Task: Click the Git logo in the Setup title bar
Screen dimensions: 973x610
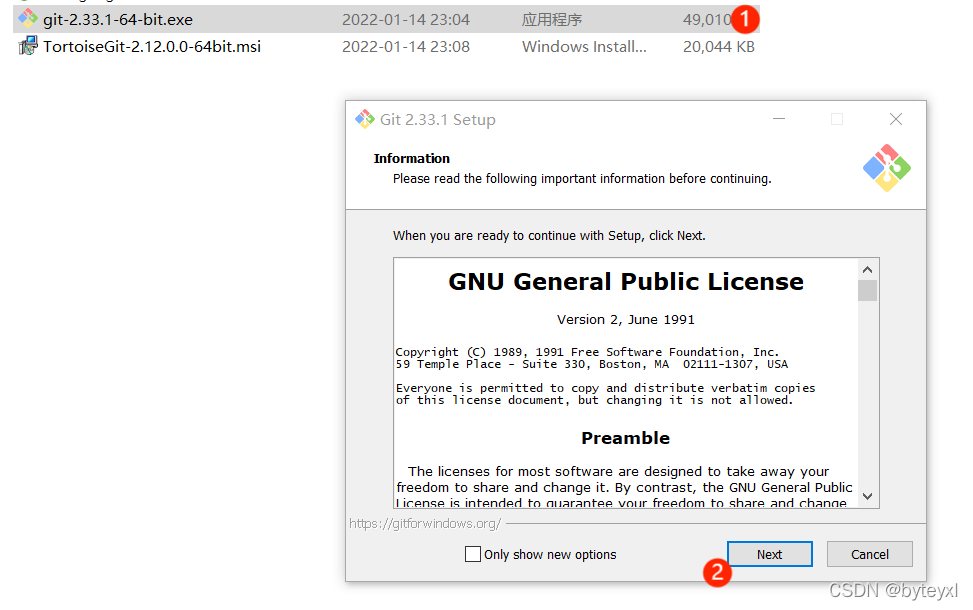Action: [365, 119]
